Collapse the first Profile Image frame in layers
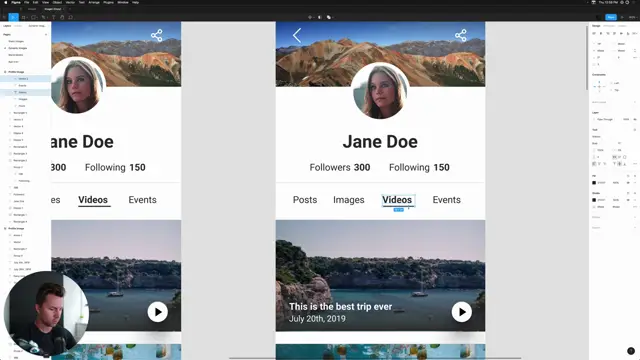The height and width of the screenshot is (360, 640). [x=5, y=72]
